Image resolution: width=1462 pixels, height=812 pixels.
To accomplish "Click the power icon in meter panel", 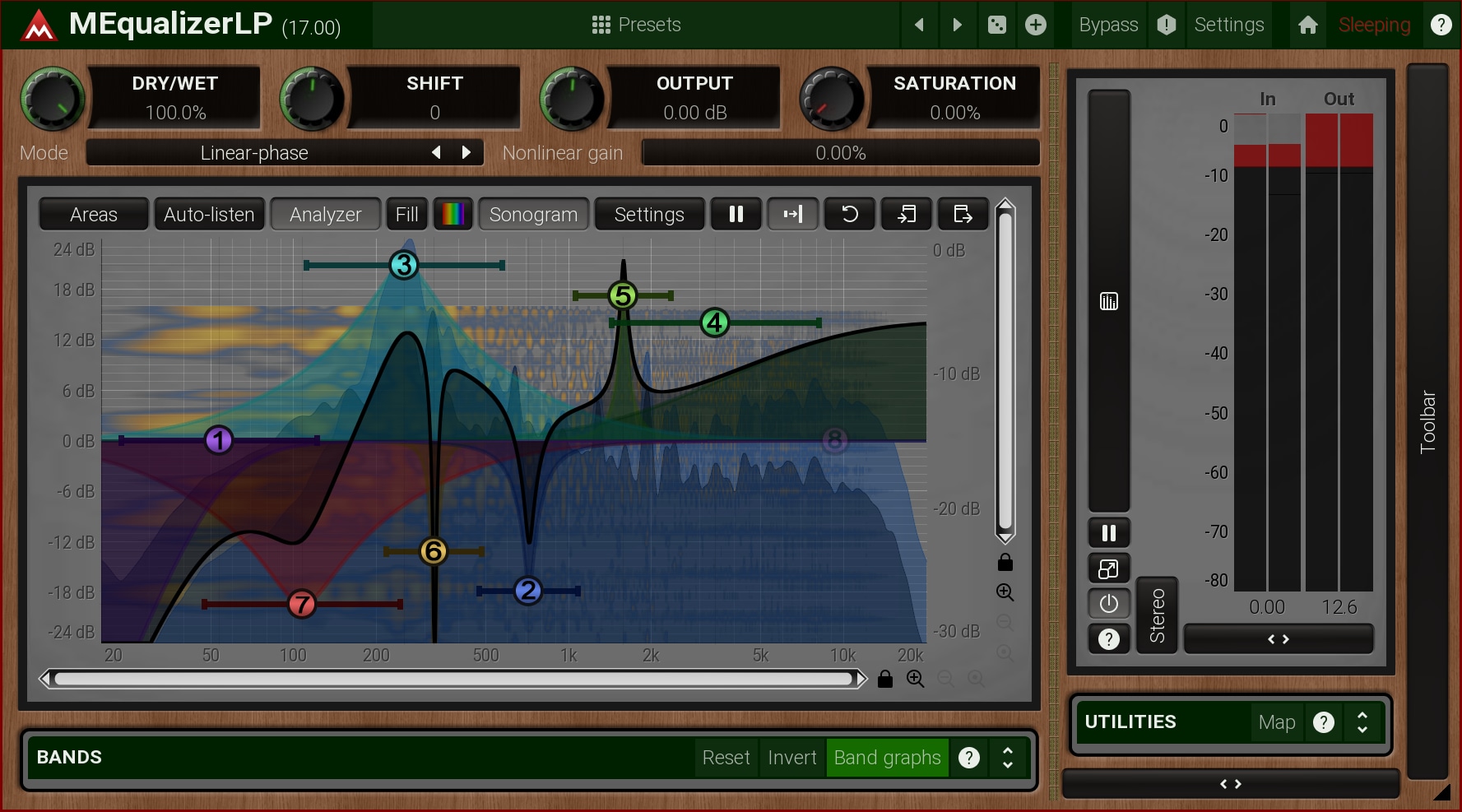I will click(x=1108, y=604).
